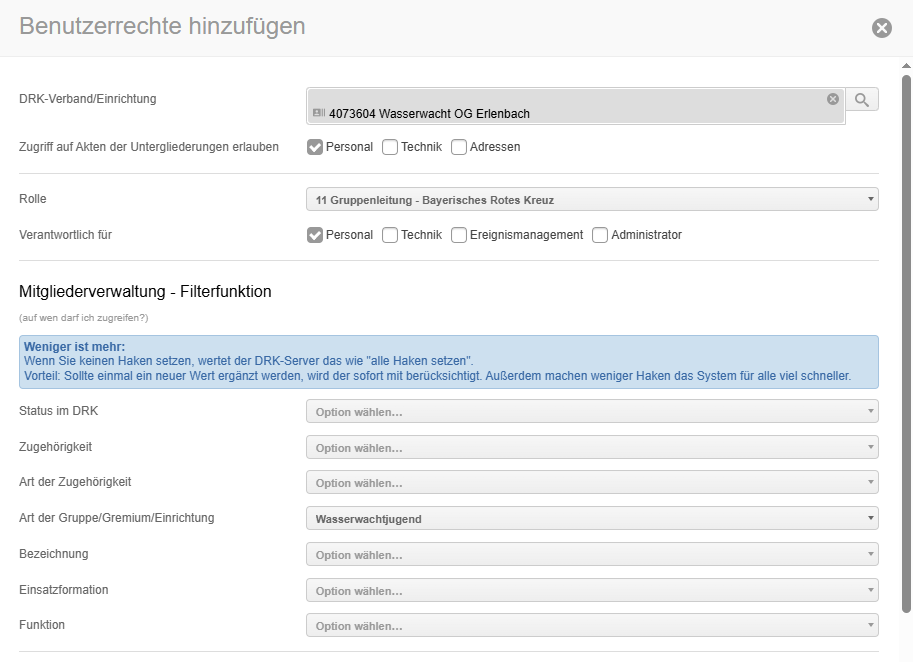Expand the Bezeichnung dropdown

coord(592,554)
